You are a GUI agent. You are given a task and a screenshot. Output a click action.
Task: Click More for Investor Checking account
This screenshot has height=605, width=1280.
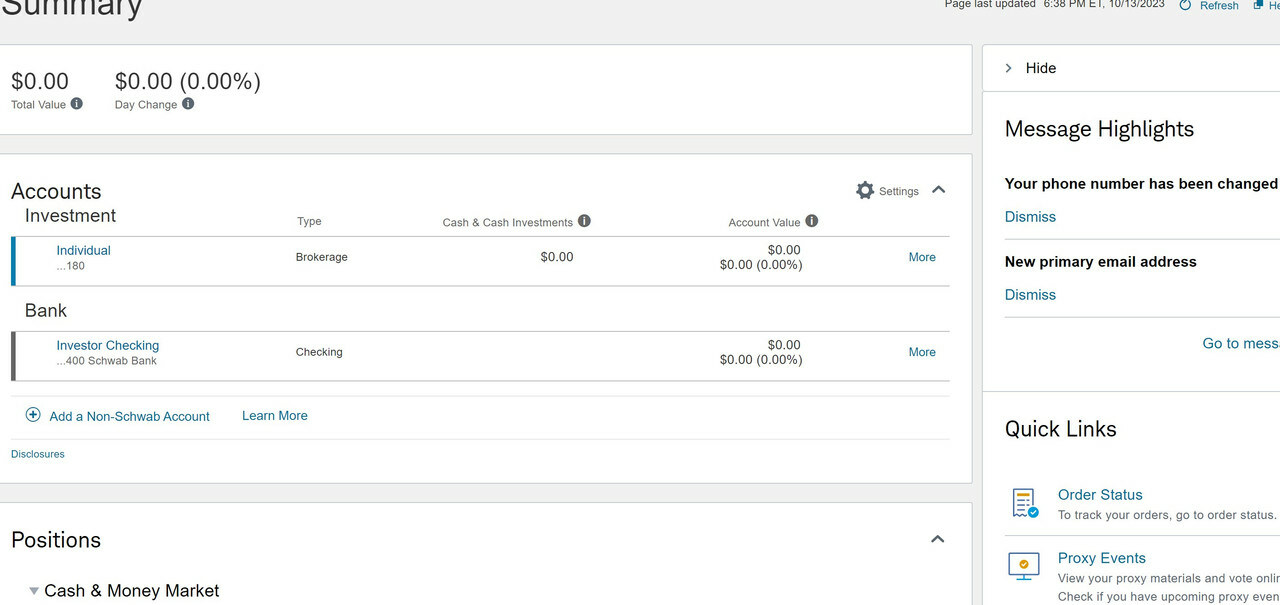point(922,352)
